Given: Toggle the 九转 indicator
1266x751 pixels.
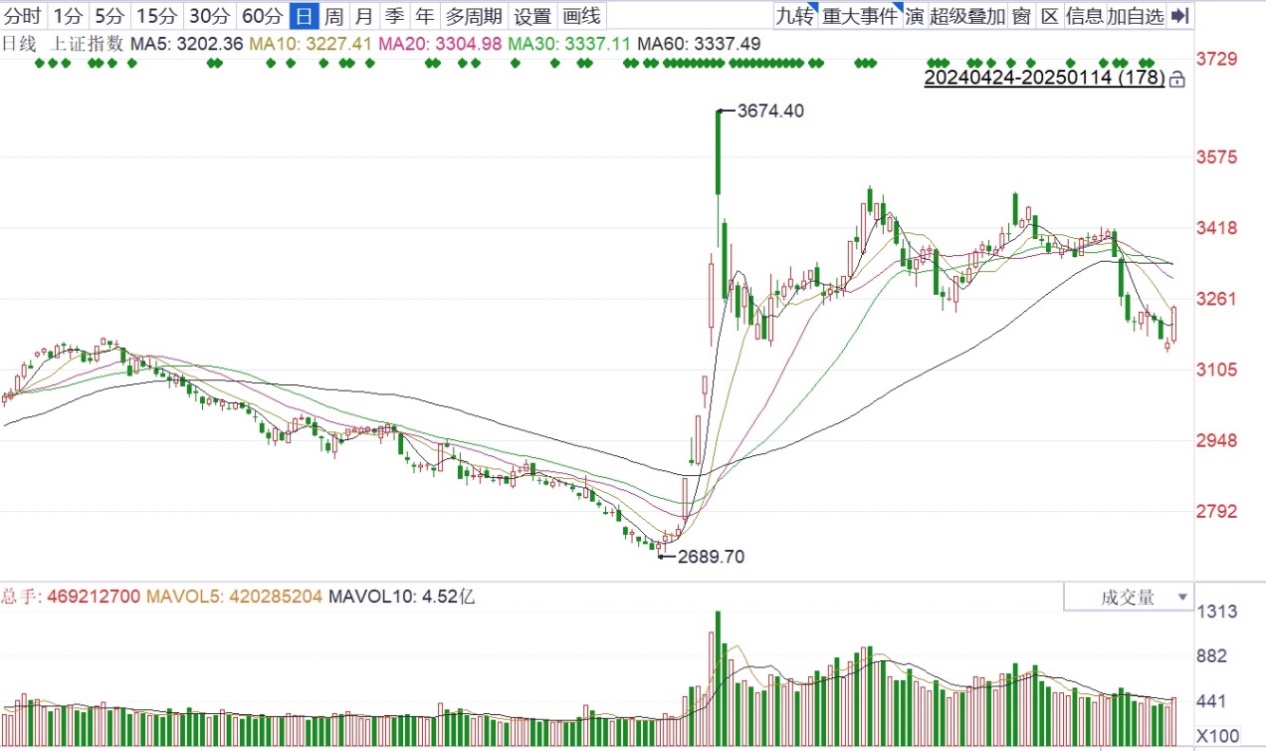Looking at the screenshot, I should point(796,16).
